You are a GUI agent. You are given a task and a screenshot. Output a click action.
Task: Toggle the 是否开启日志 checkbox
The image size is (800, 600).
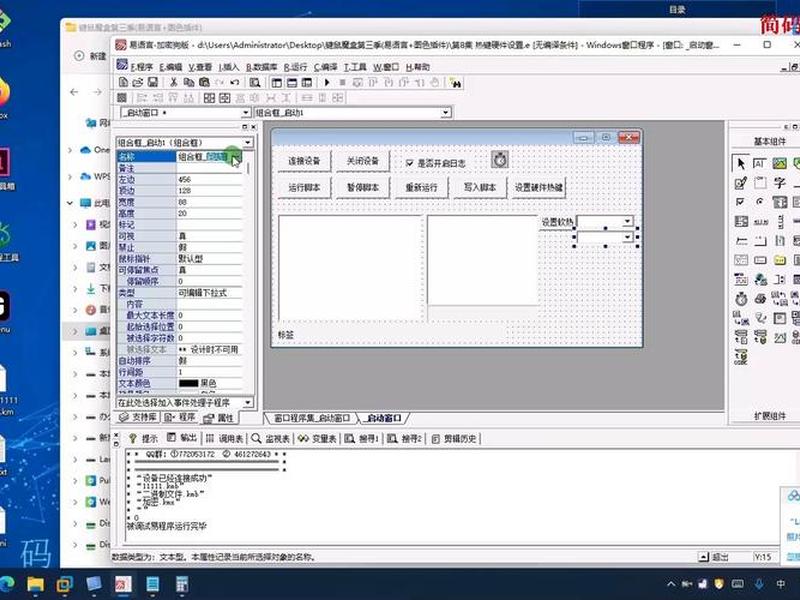click(409, 163)
